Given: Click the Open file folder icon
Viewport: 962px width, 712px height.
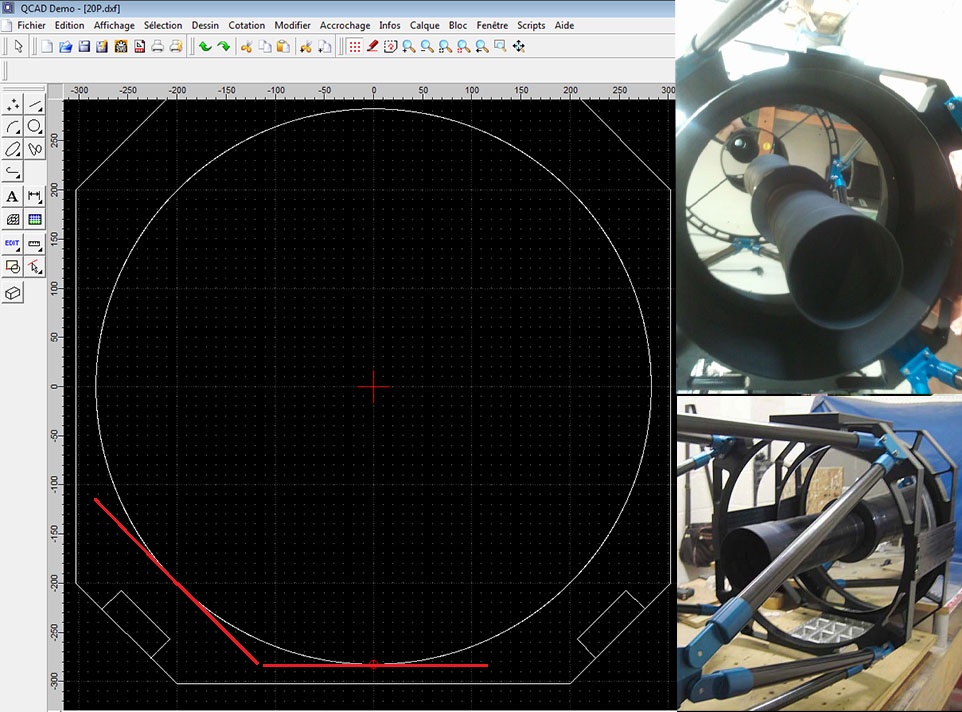Looking at the screenshot, I should pos(66,46).
